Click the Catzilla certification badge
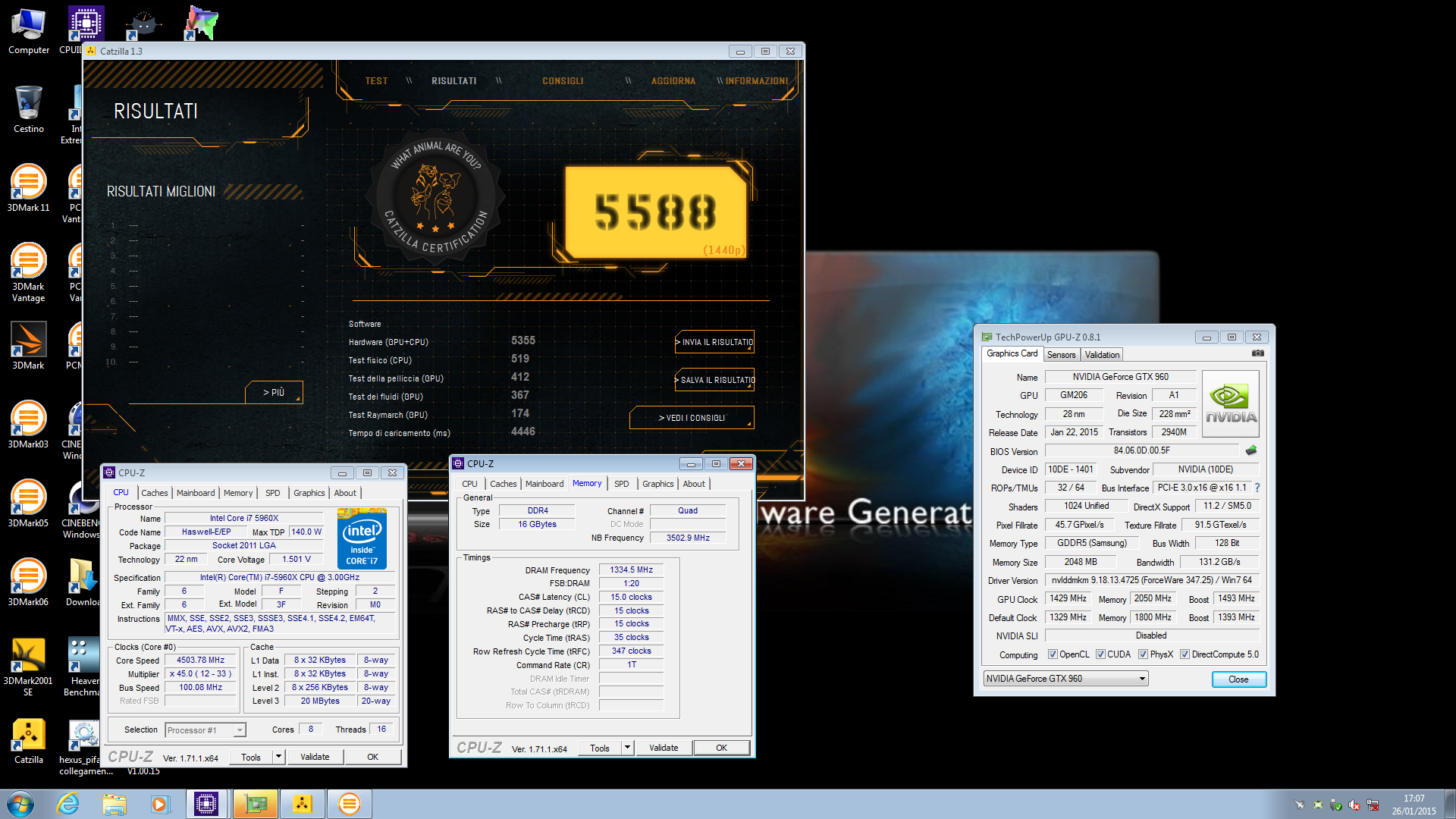The width and height of the screenshot is (1456, 819). (x=435, y=199)
